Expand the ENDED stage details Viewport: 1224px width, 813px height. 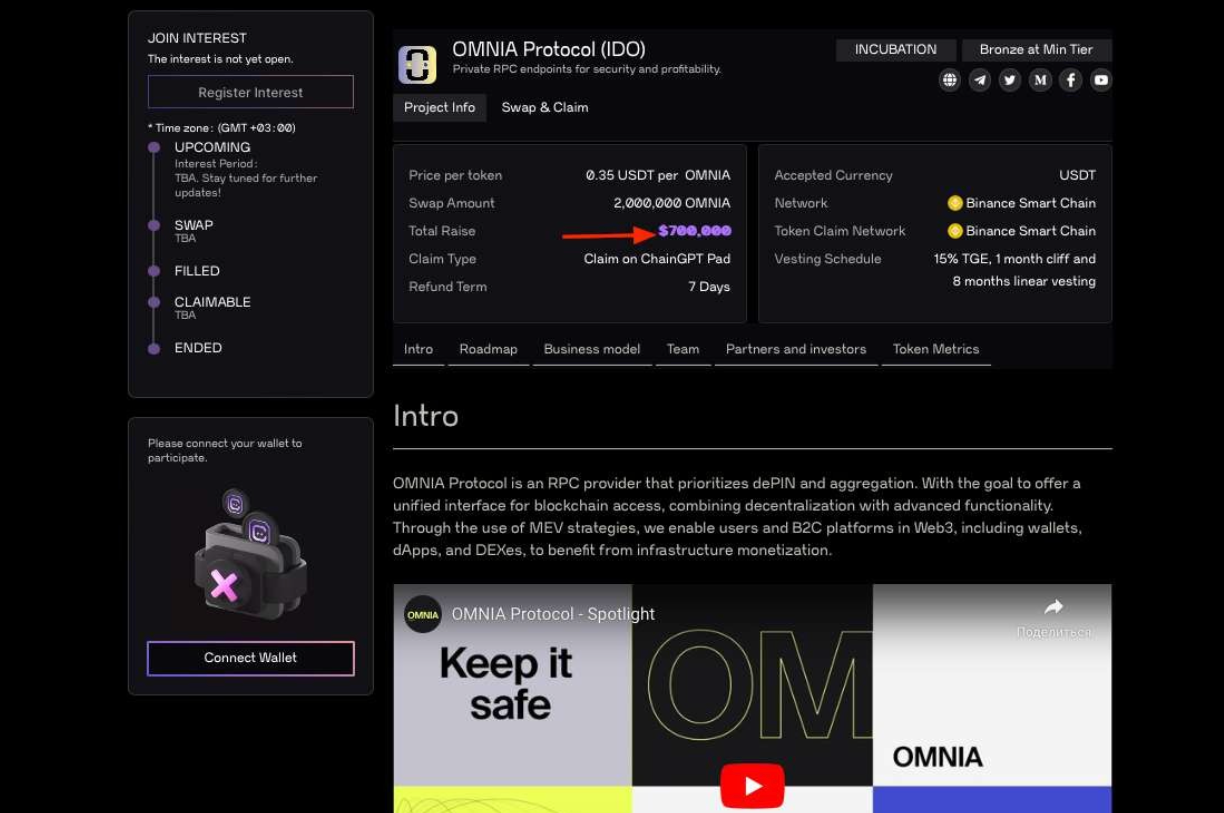pos(154,347)
